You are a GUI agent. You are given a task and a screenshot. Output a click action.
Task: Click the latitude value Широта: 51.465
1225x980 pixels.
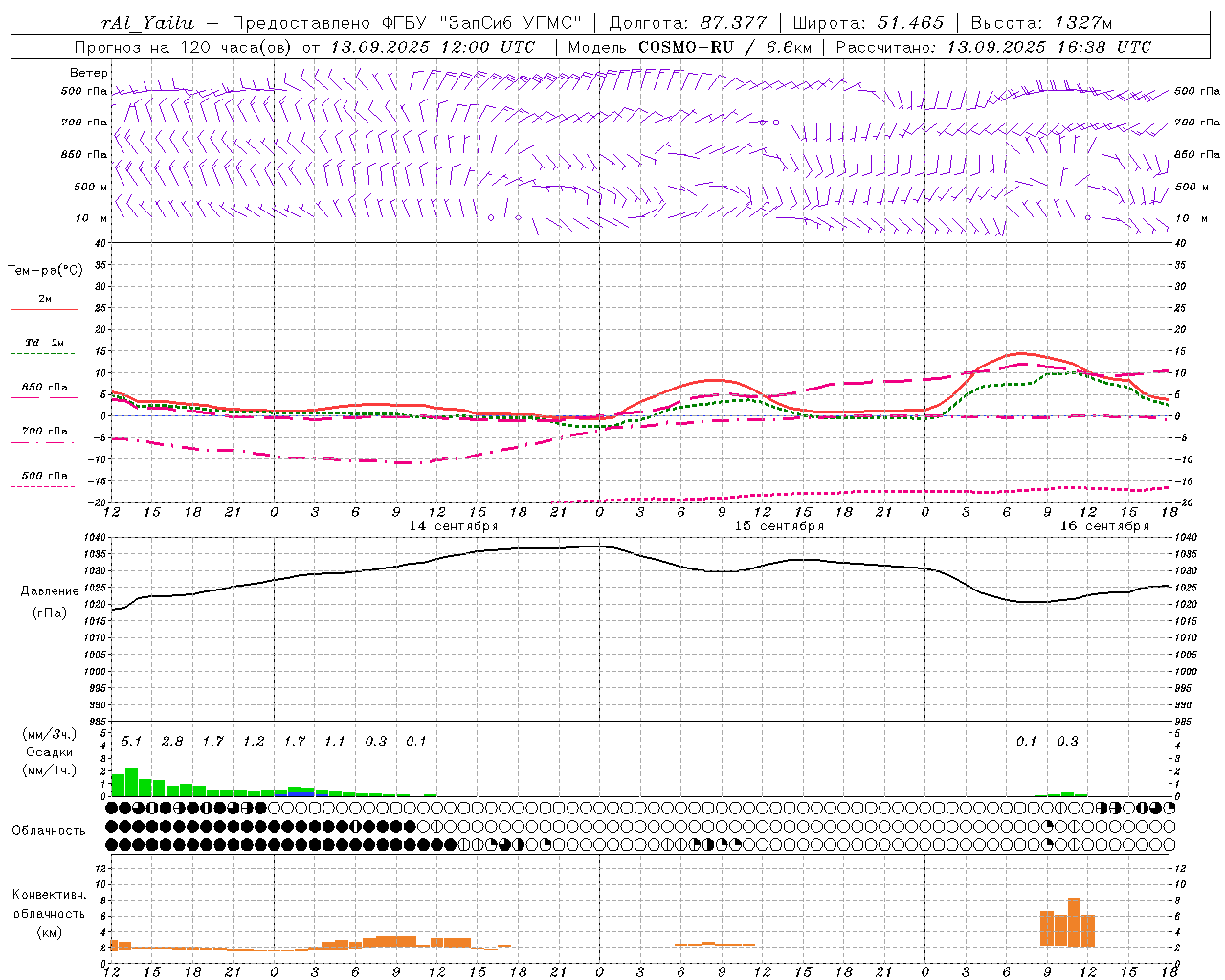868,23
